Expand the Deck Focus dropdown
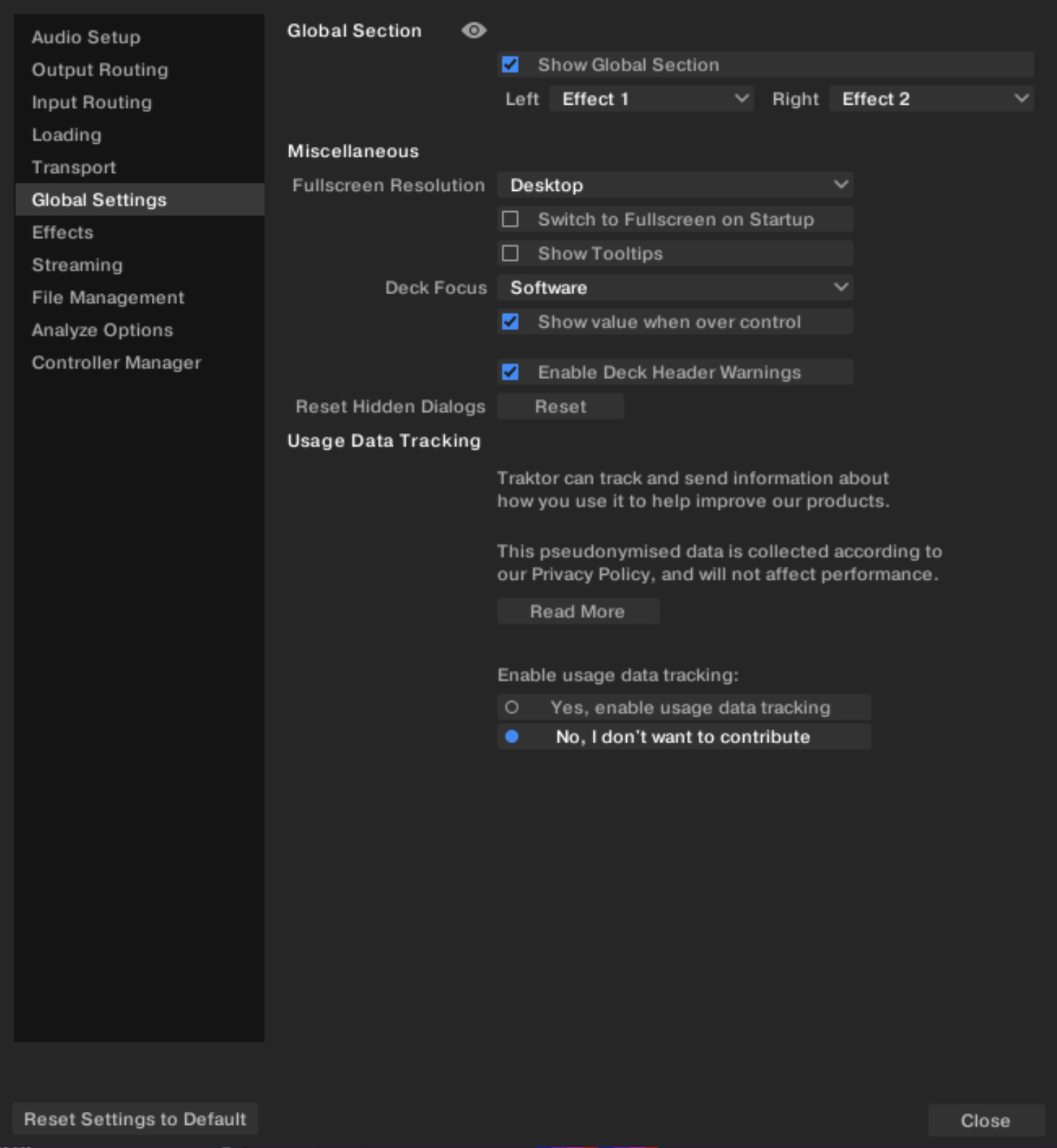This screenshot has width=1057, height=1148. pyautogui.click(x=675, y=288)
